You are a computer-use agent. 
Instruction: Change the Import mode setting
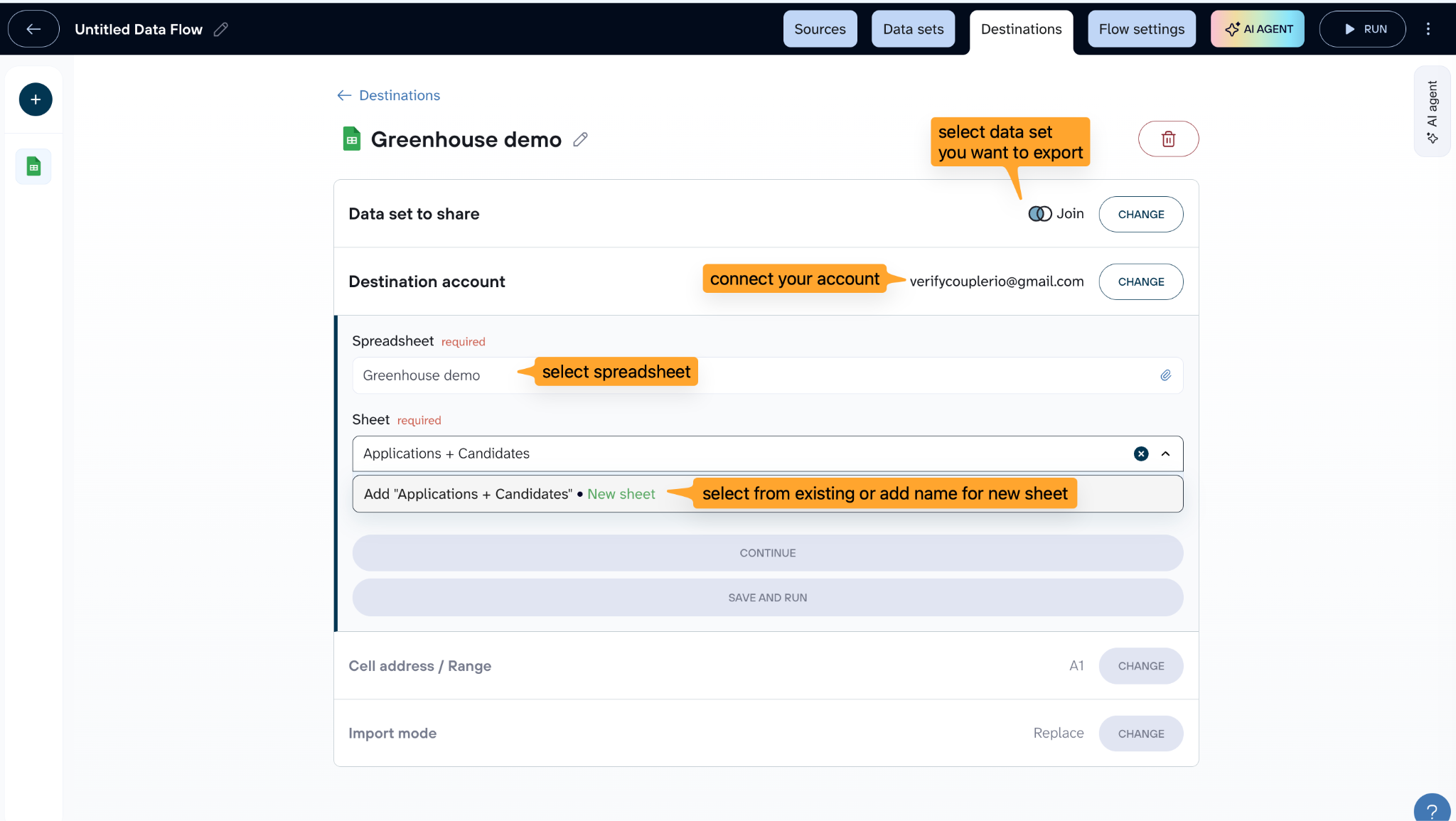(x=1141, y=734)
